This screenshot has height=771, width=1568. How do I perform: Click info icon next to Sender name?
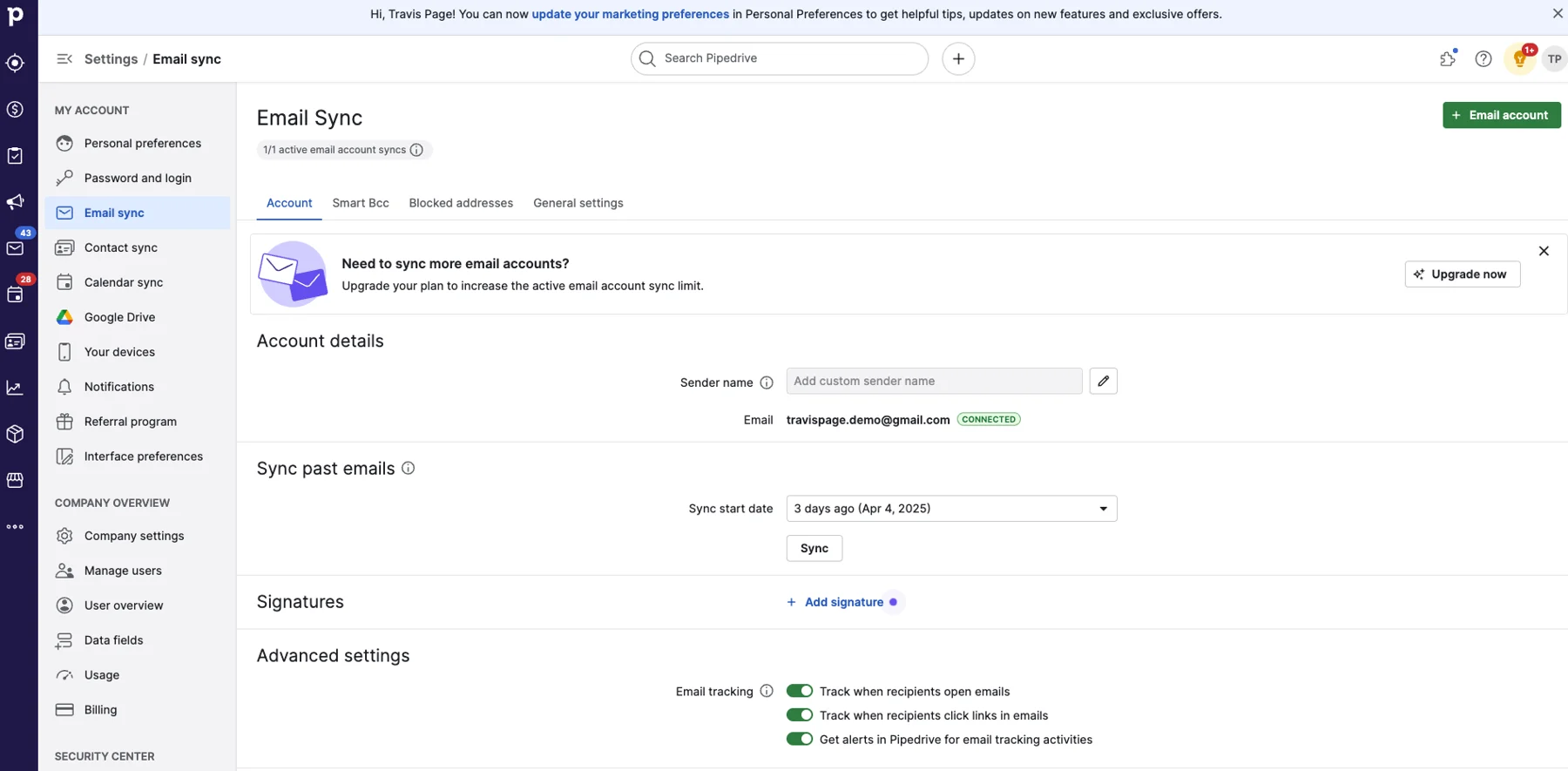click(x=767, y=382)
